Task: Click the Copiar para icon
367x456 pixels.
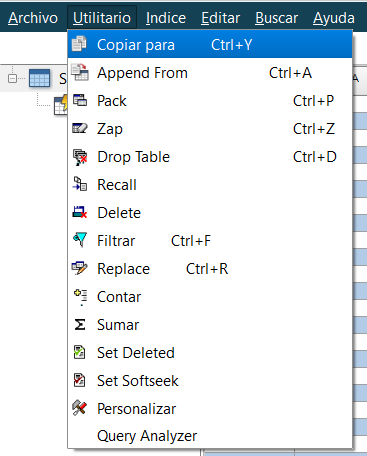Action: point(79,44)
